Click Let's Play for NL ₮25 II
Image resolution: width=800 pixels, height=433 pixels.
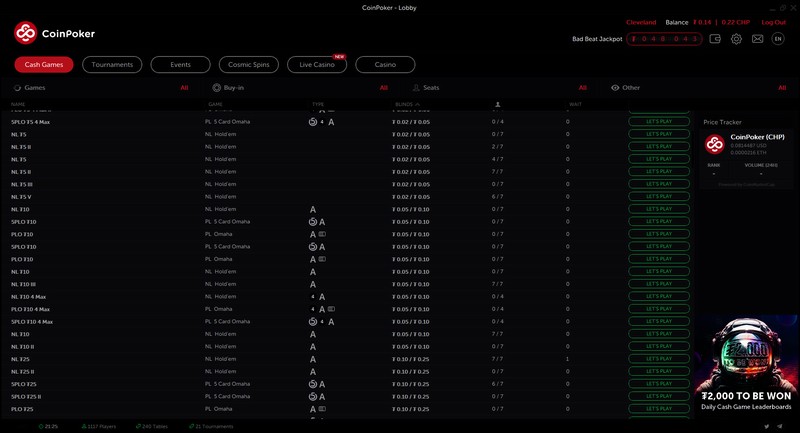(x=659, y=372)
